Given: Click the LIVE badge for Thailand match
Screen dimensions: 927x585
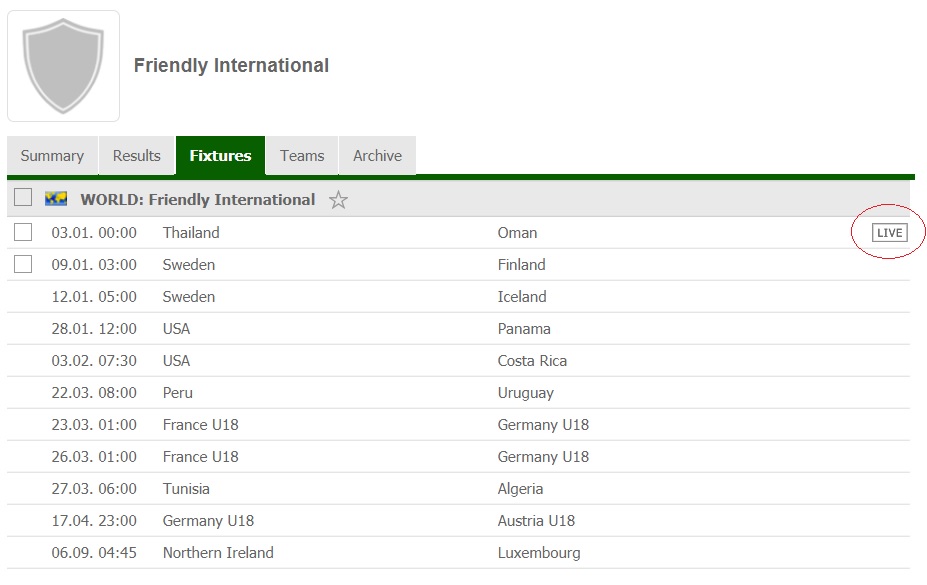Looking at the screenshot, I should (889, 233).
